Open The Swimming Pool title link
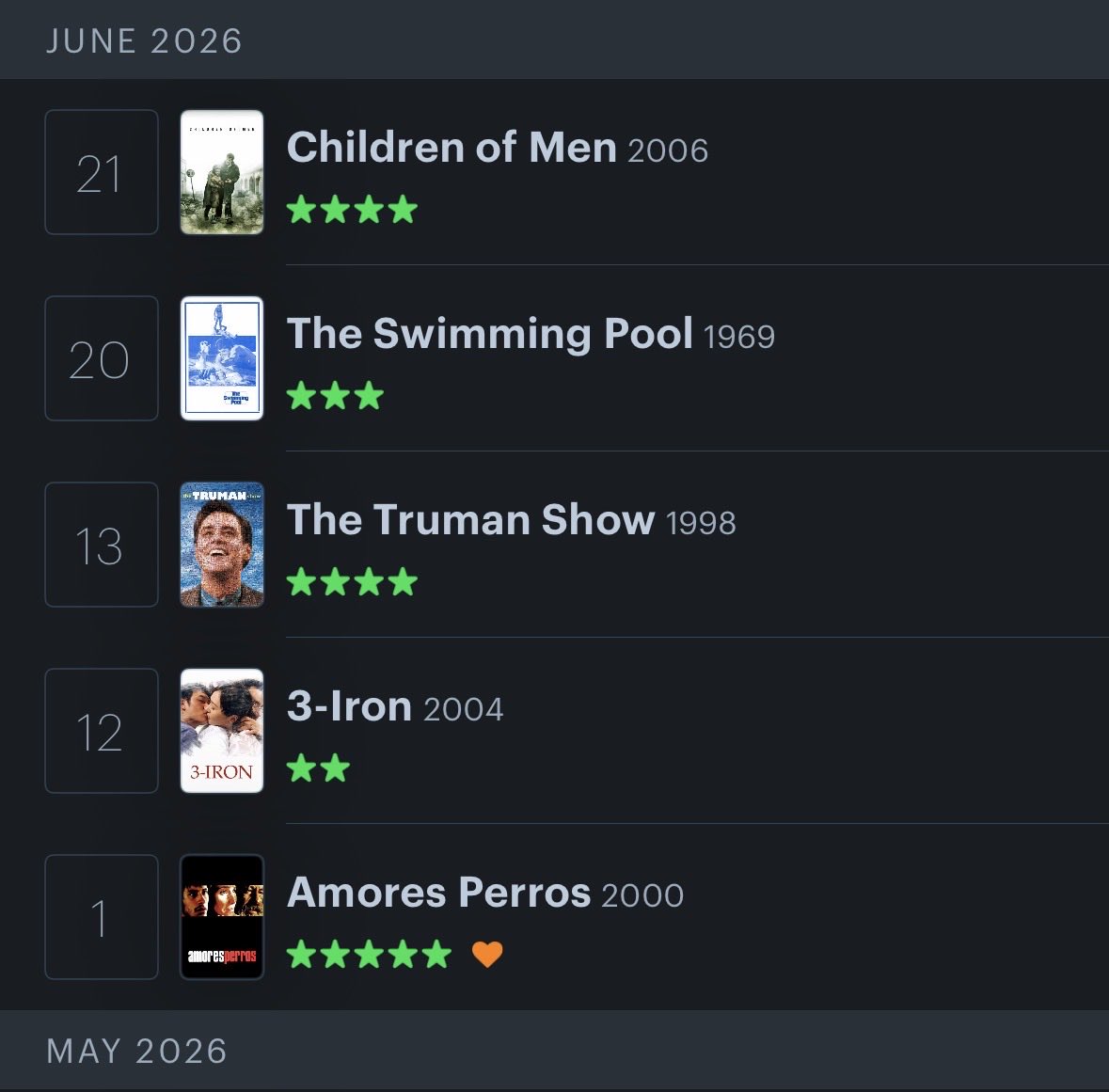 pos(489,333)
